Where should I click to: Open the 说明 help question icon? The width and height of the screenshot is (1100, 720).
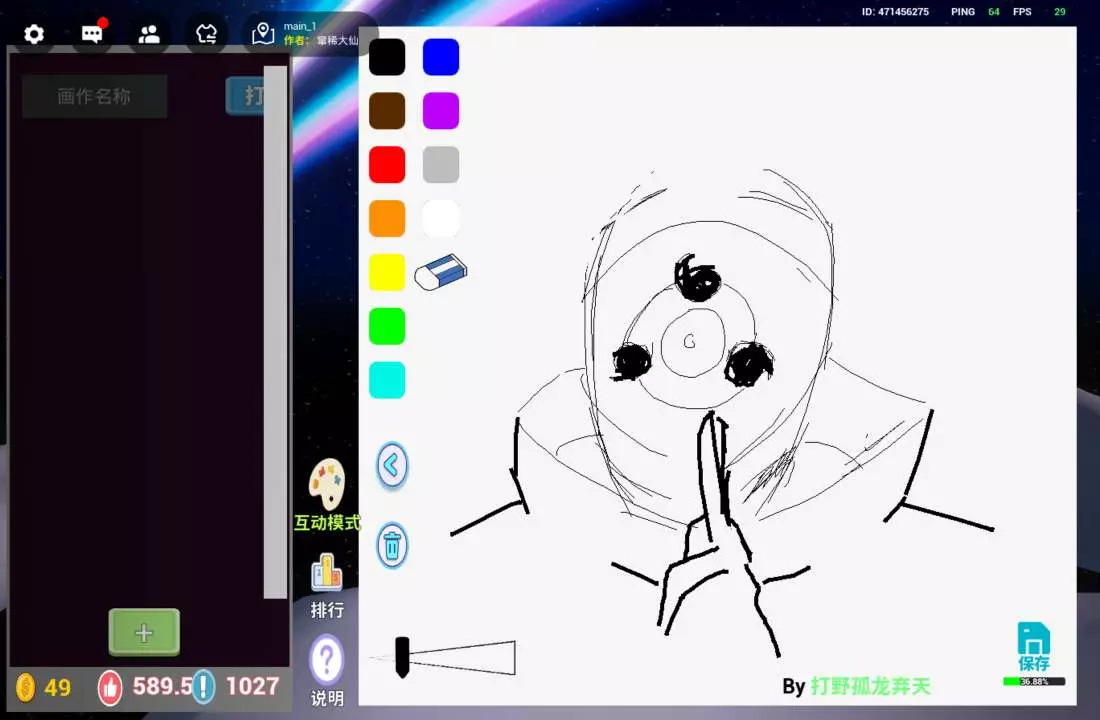pyautogui.click(x=327, y=660)
